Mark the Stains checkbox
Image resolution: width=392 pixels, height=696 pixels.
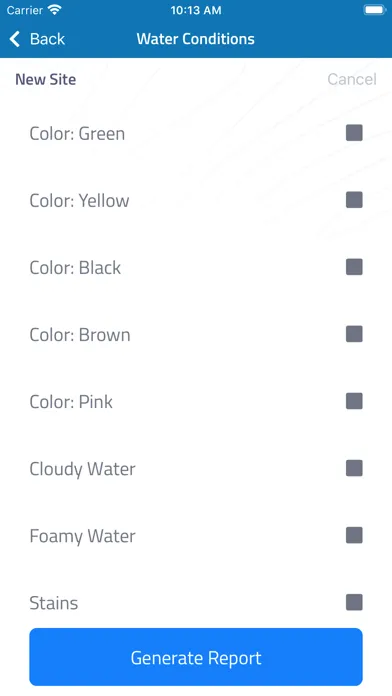coord(354,602)
